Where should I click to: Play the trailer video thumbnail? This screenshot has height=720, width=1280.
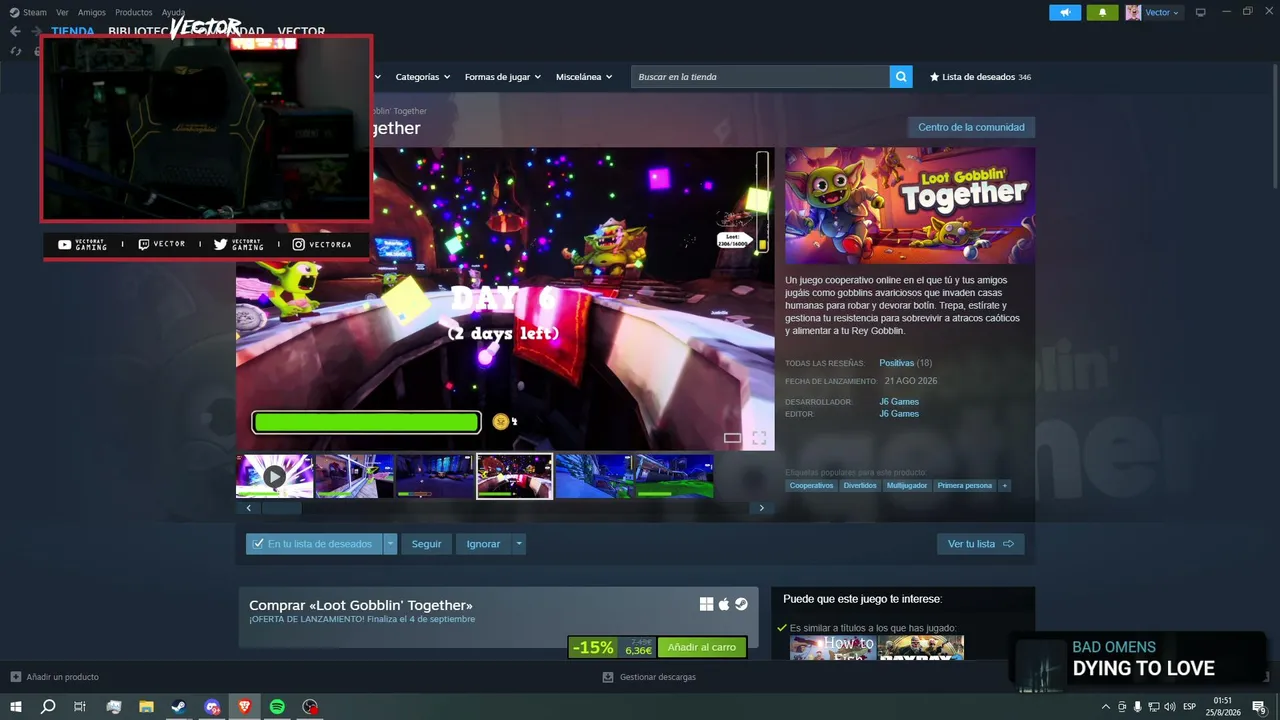(x=274, y=476)
